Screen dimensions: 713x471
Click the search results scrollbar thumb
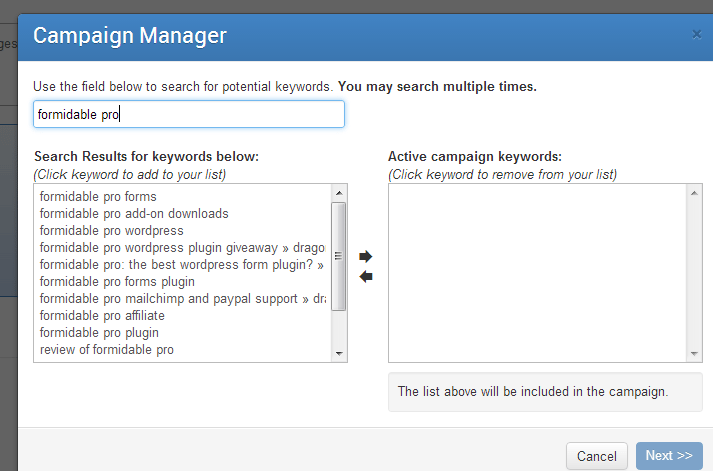click(x=339, y=256)
